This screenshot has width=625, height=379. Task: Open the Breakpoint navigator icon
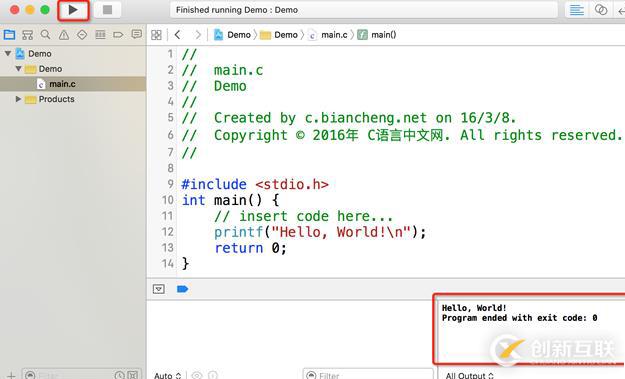[118, 35]
